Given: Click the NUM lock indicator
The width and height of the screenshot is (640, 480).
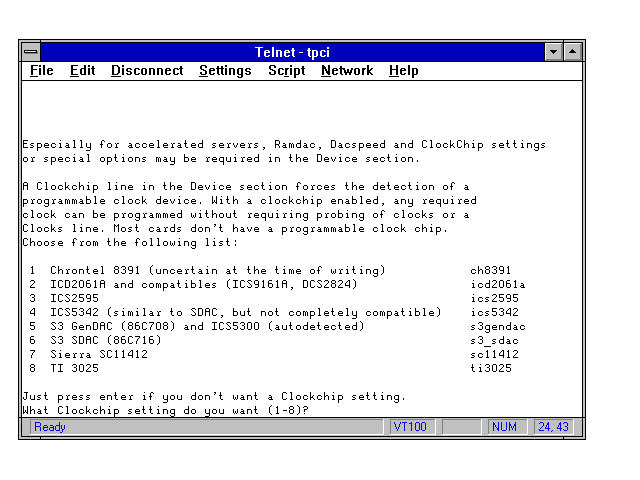Looking at the screenshot, I should pyautogui.click(x=505, y=427).
